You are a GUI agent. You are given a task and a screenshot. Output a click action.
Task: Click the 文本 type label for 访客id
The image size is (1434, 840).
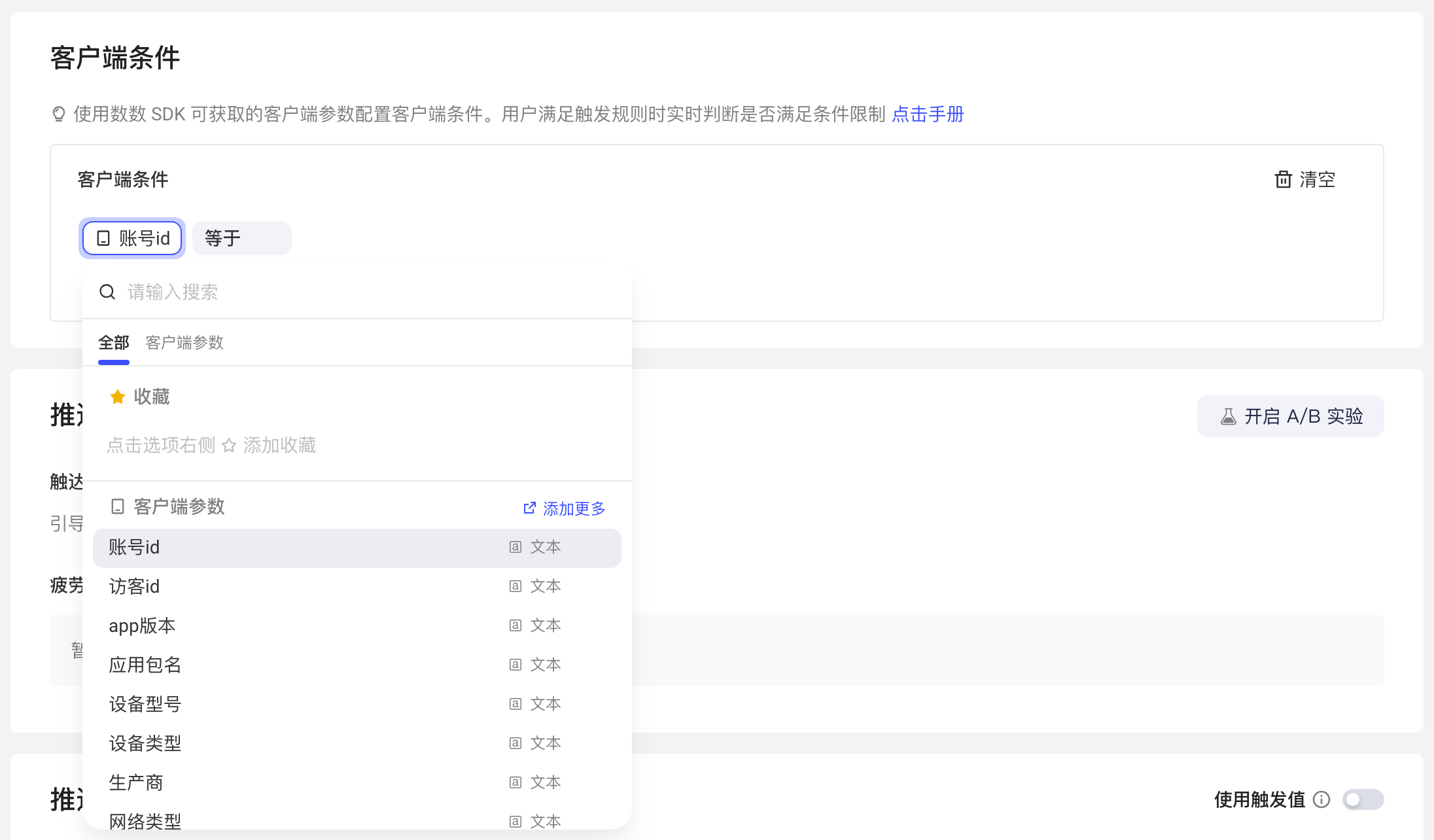tap(546, 586)
